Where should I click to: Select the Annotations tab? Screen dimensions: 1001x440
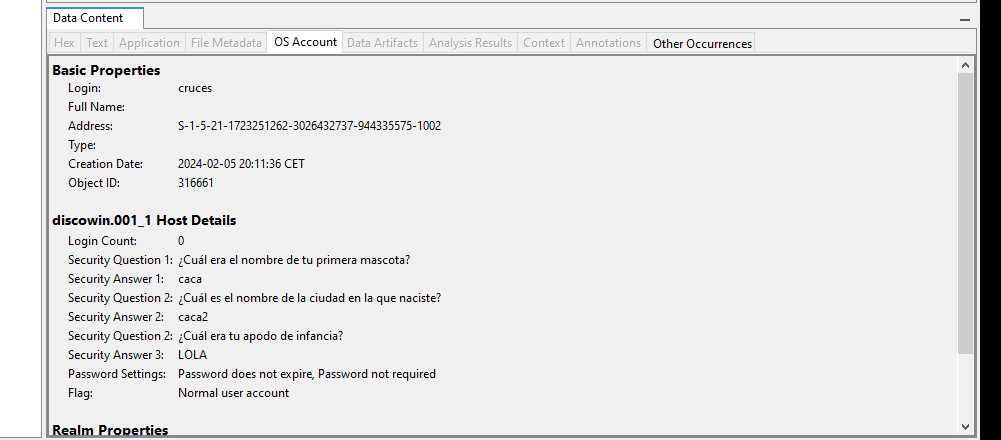[x=608, y=43]
